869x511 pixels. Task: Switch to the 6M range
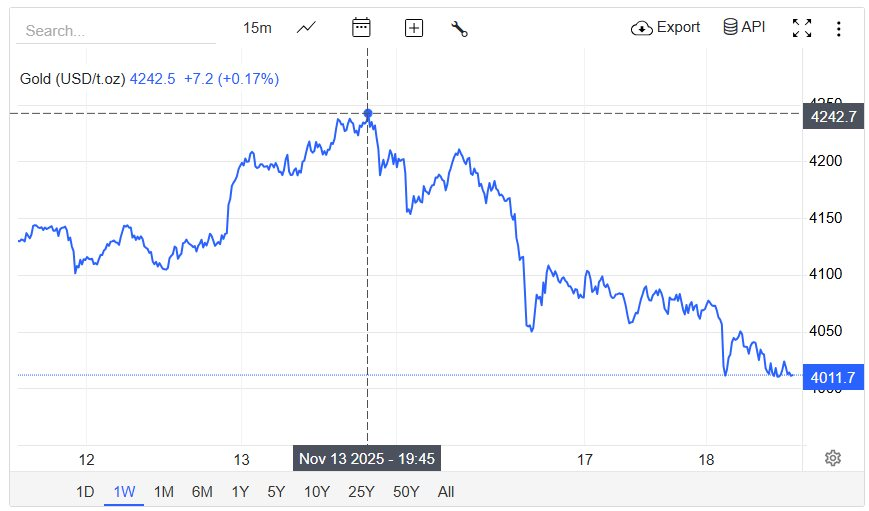click(202, 492)
